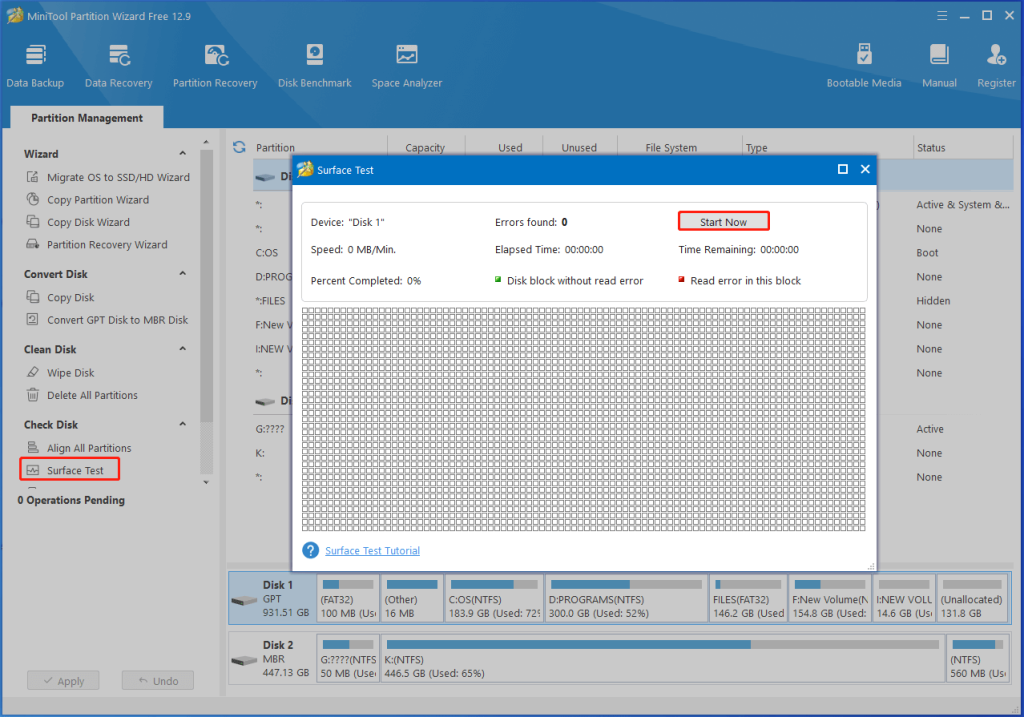Image resolution: width=1024 pixels, height=717 pixels.
Task: Collapse the Clean Disk section
Action: click(x=183, y=349)
